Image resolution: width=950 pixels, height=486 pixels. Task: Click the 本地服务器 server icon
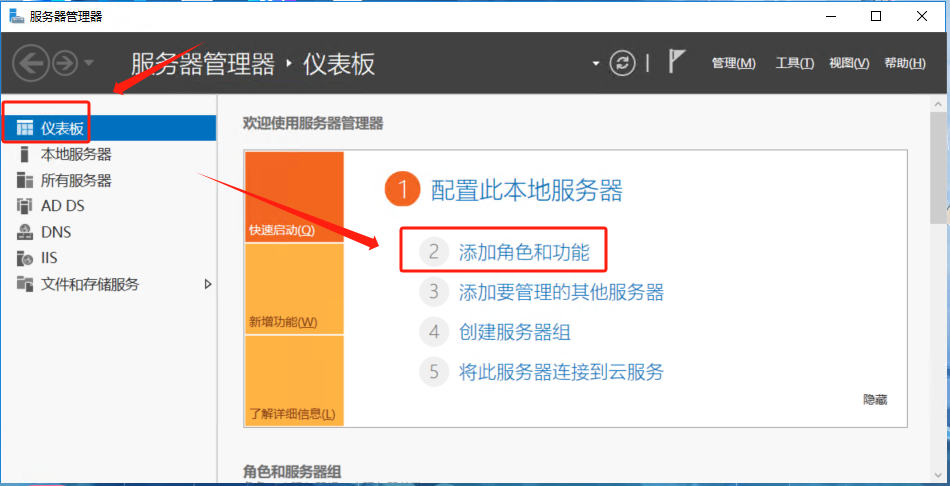(x=24, y=155)
